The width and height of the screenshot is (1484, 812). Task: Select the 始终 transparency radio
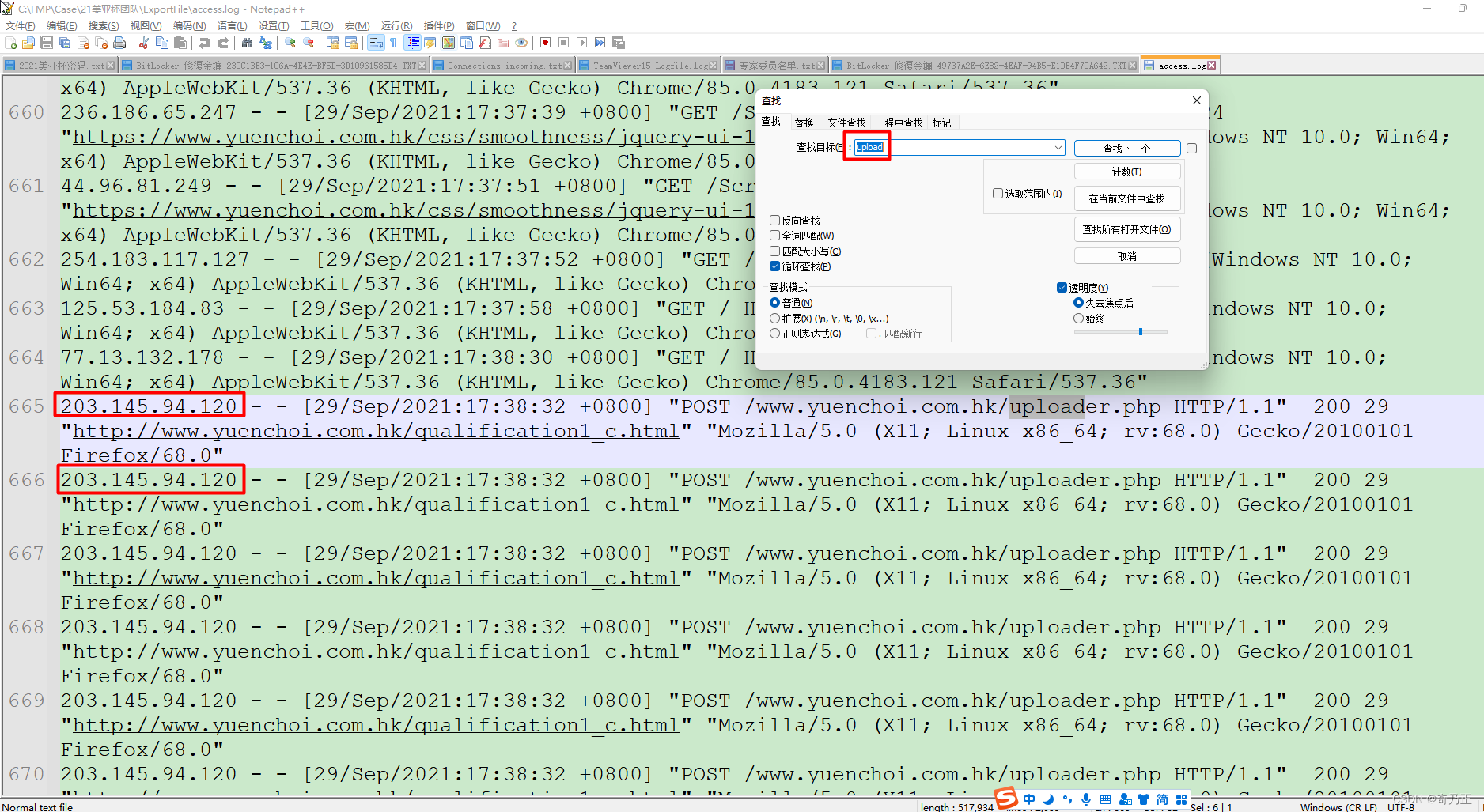1078,319
